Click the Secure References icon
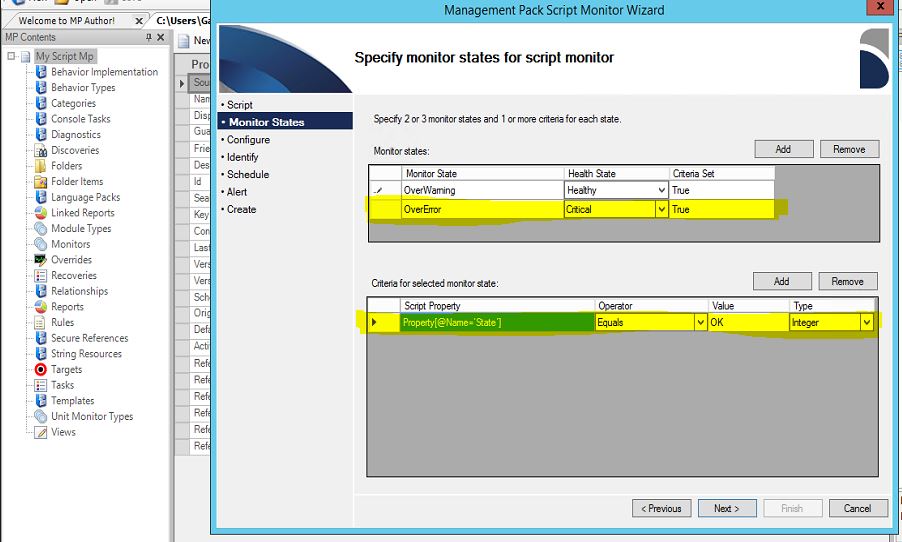 (x=41, y=338)
